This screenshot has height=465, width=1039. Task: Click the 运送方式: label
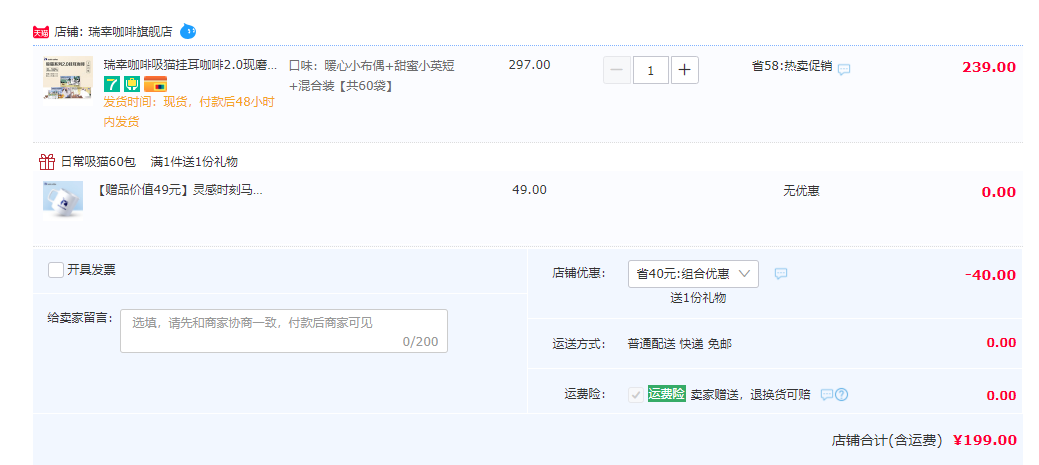pyautogui.click(x=579, y=344)
